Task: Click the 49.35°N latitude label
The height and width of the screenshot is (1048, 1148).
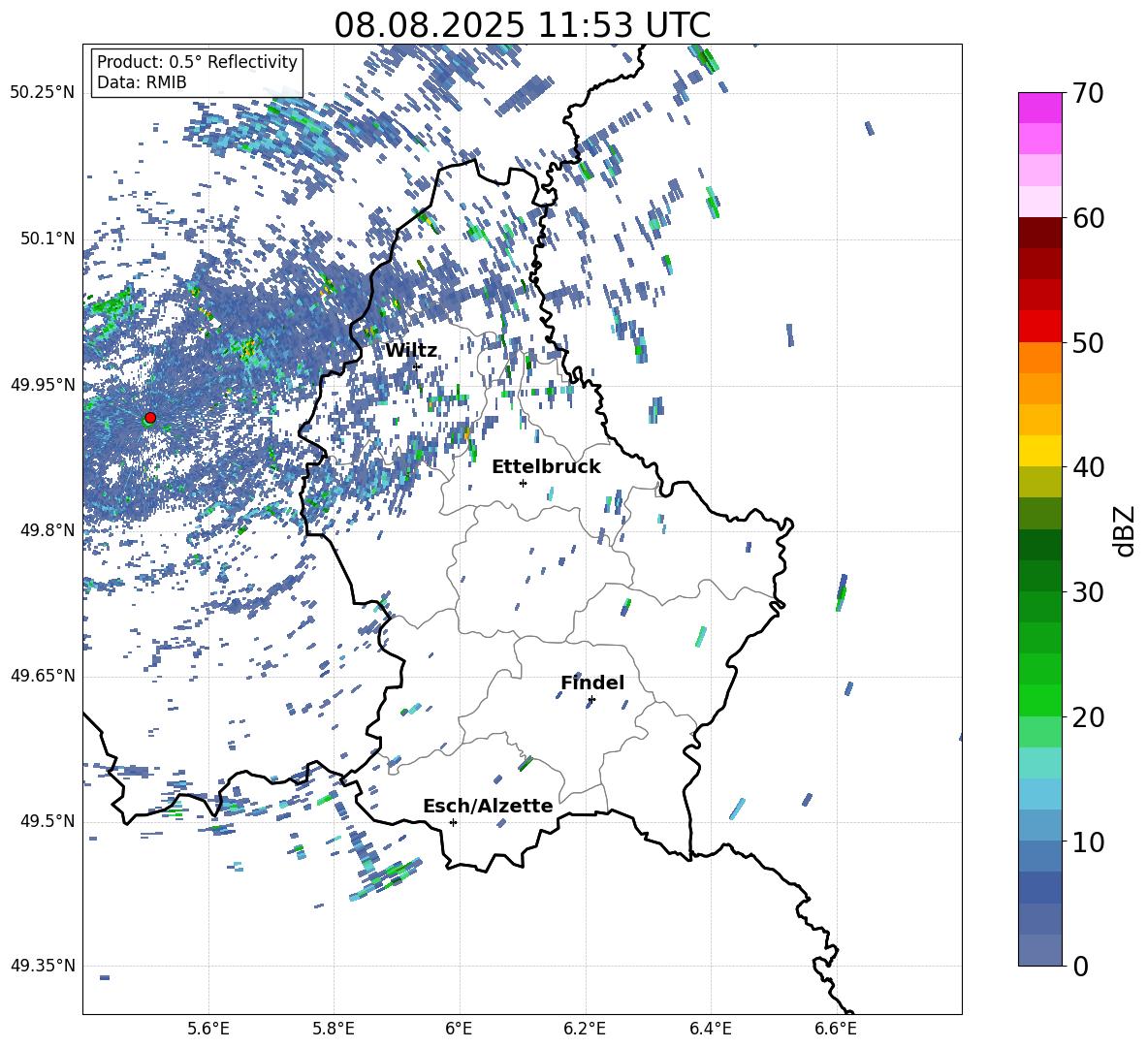Action: [43, 966]
